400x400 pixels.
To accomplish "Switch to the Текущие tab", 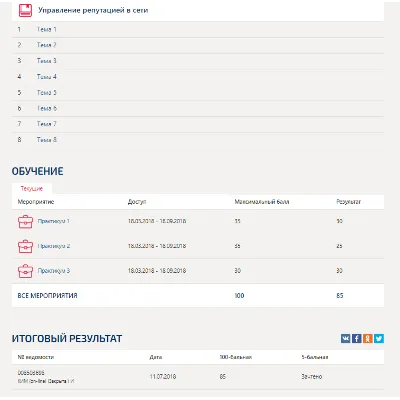I will tap(32, 189).
